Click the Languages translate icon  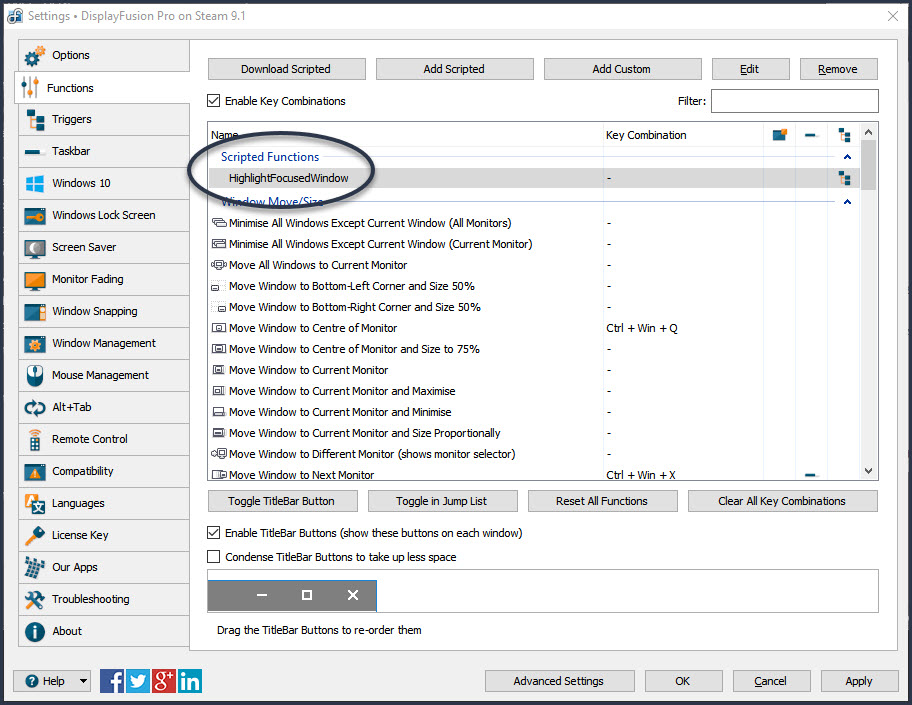click(x=35, y=504)
